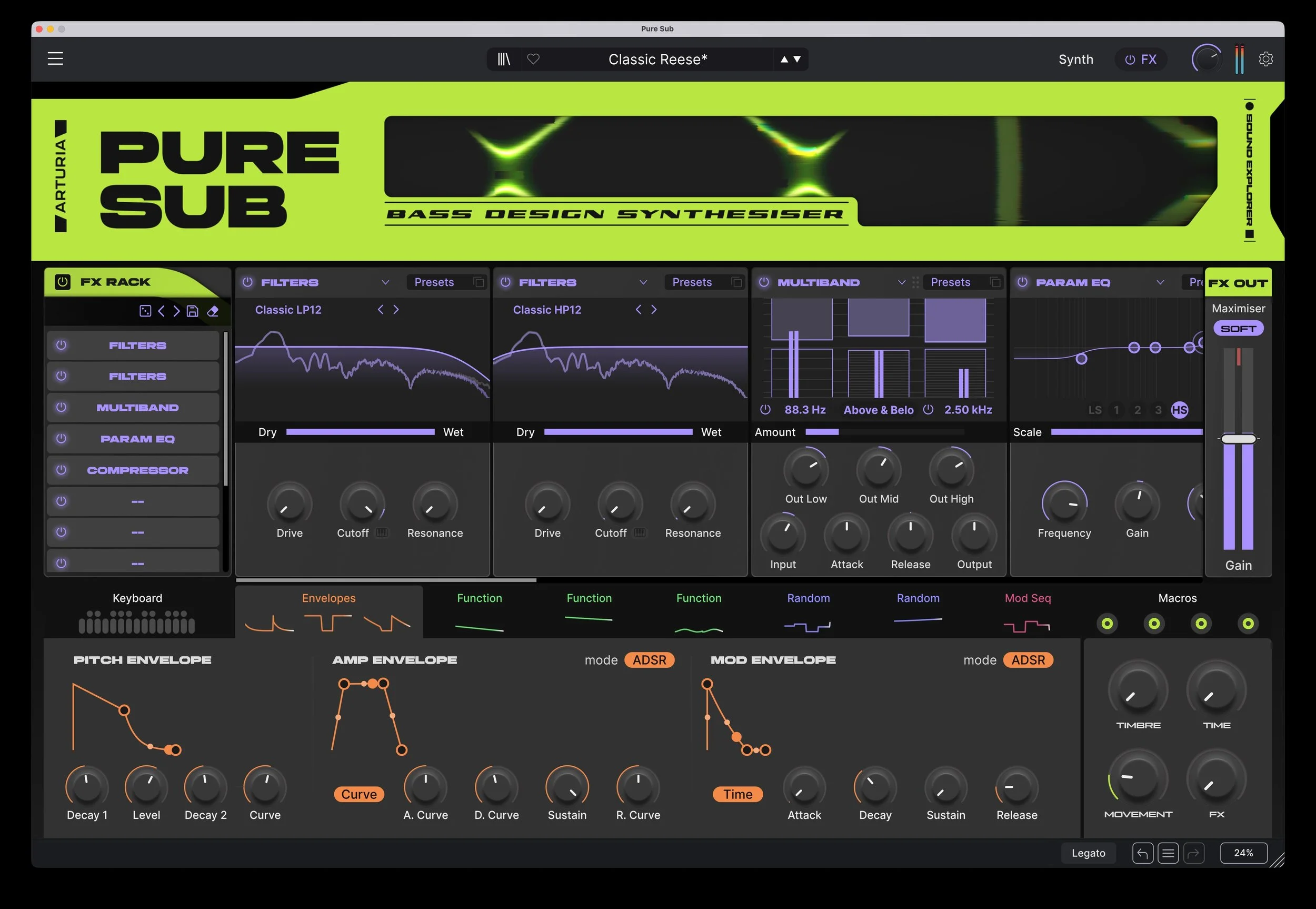Image resolution: width=1316 pixels, height=909 pixels.
Task: Load the next preset with the down arrow
Action: tap(797, 59)
